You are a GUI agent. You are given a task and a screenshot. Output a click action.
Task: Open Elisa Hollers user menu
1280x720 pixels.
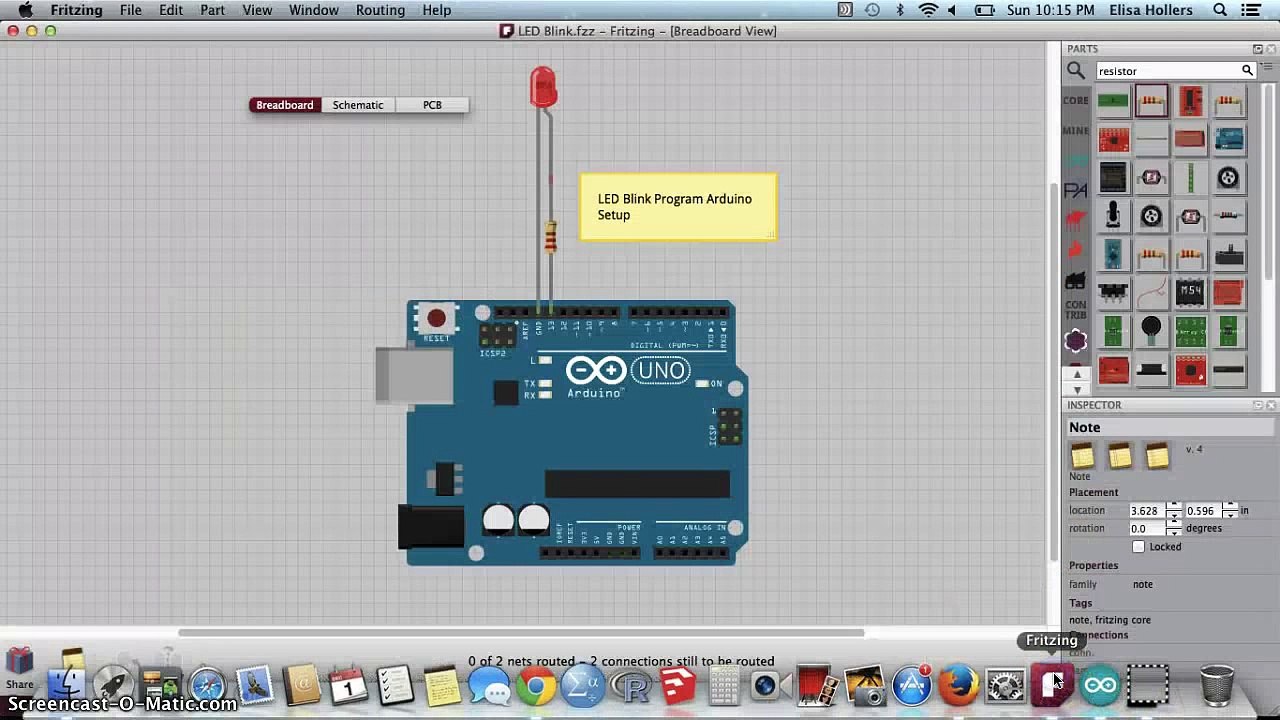[1151, 10]
